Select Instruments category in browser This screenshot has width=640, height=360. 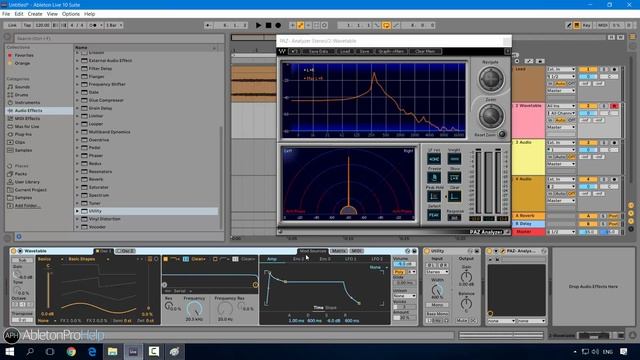pyautogui.click(x=27, y=102)
